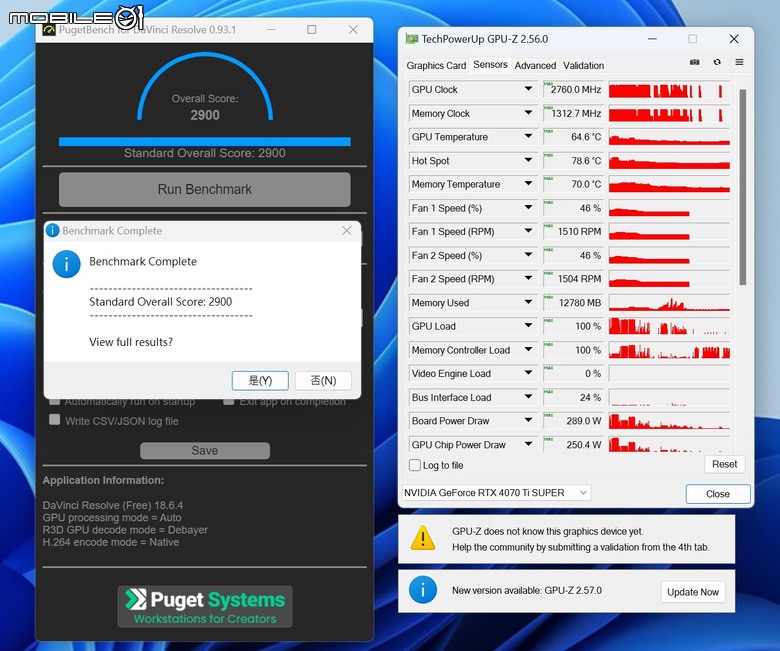
Task: Open the GPU-Z hamburger menu icon
Action: click(739, 62)
